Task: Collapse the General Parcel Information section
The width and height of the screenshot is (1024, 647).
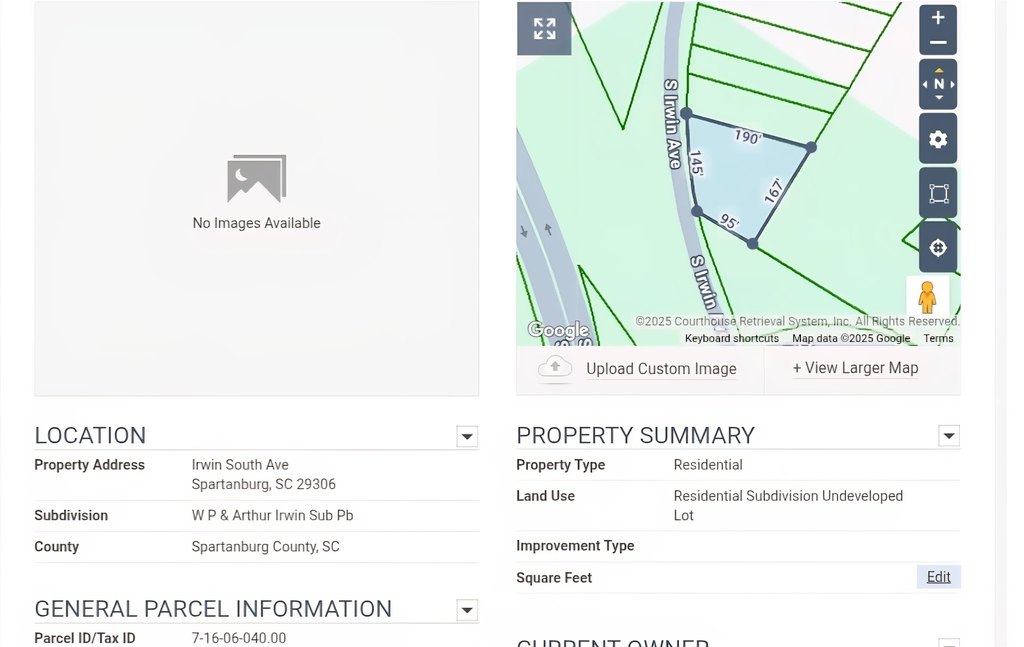Action: pos(467,610)
